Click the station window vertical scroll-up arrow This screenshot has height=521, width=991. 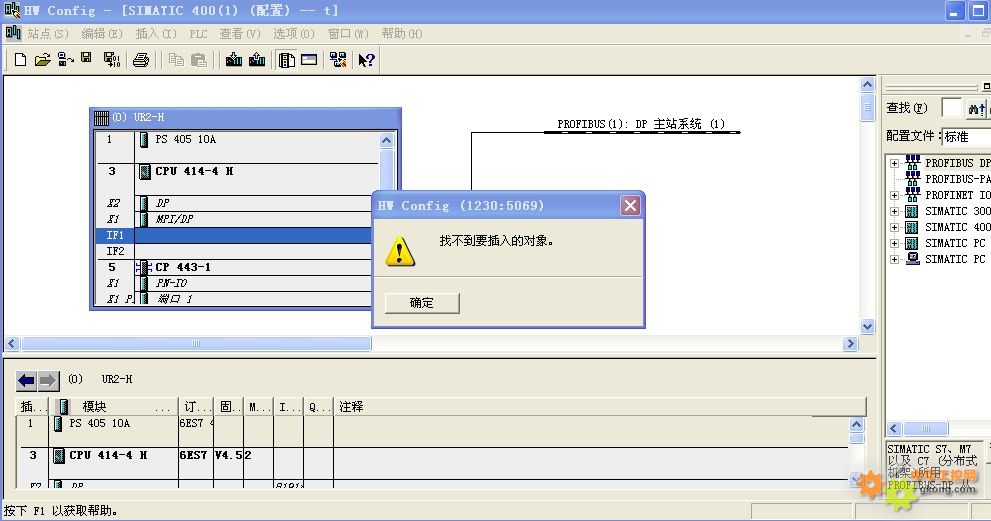(x=868, y=85)
